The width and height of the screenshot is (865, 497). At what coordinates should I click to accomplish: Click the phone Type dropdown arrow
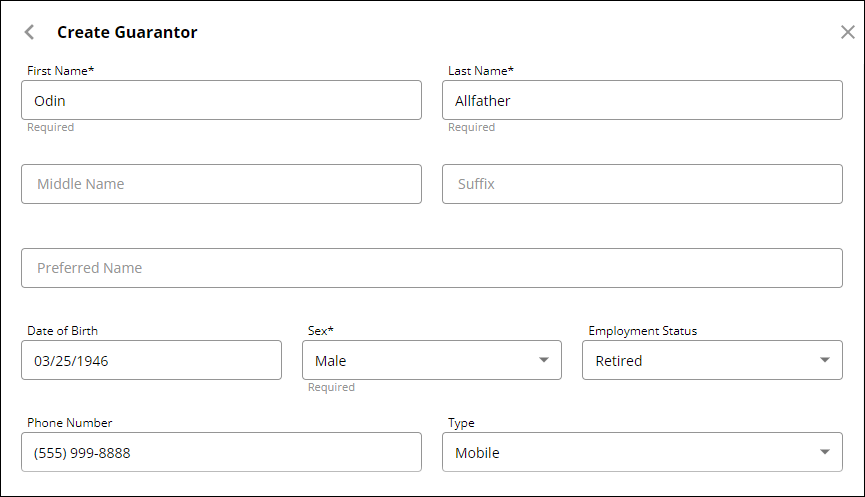pyautogui.click(x=824, y=452)
